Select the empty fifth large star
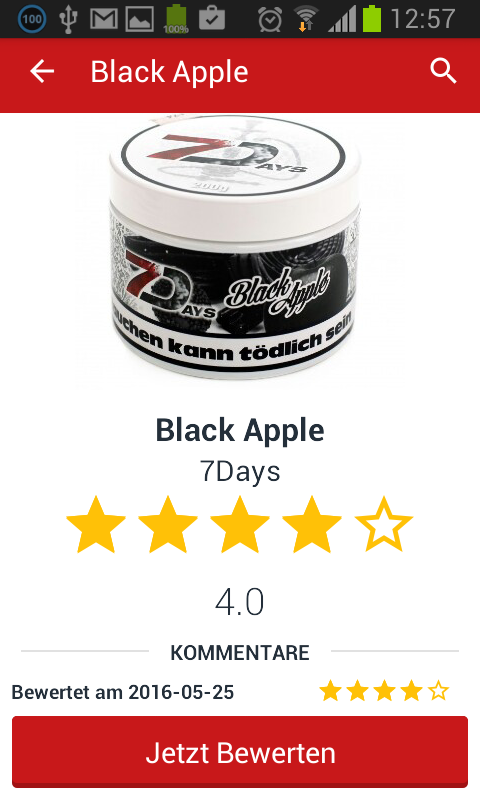The image size is (480, 800). pos(384,525)
